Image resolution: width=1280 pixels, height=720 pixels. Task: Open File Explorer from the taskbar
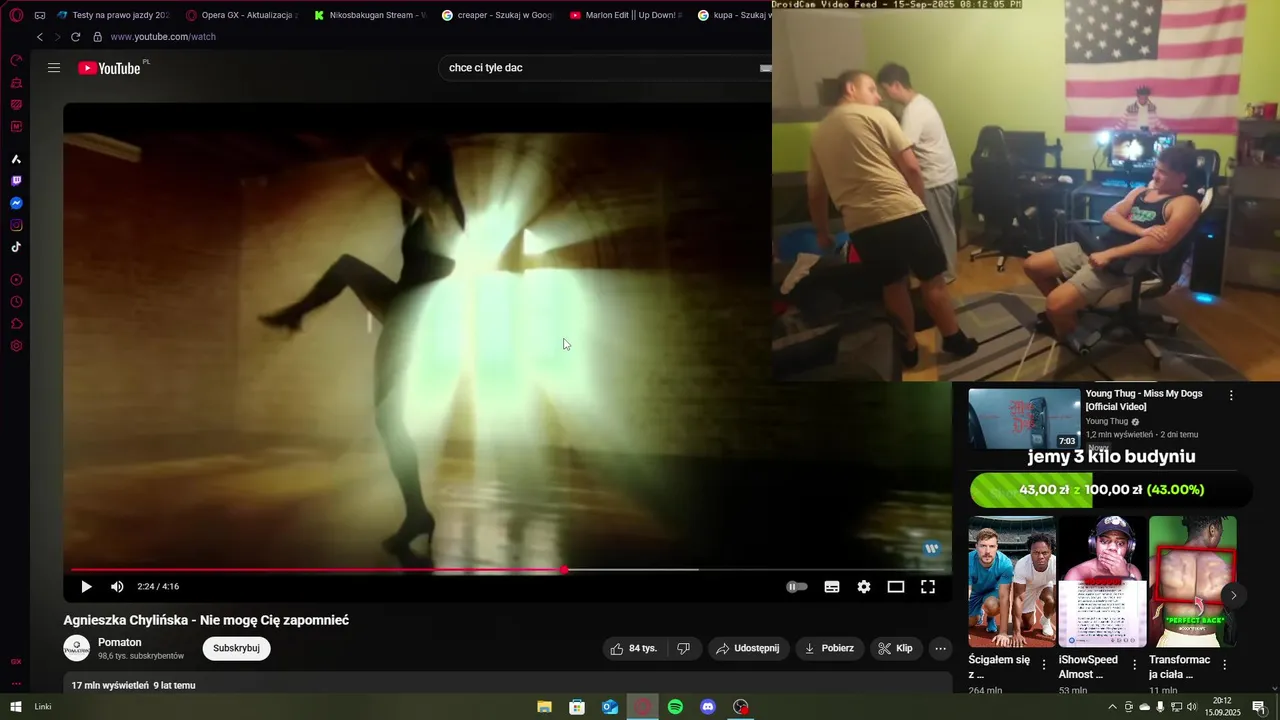(544, 707)
